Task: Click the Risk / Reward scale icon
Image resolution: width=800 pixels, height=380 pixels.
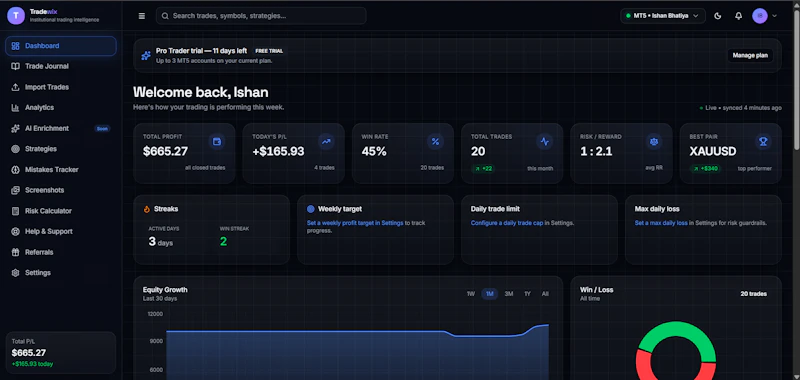Action: point(654,142)
